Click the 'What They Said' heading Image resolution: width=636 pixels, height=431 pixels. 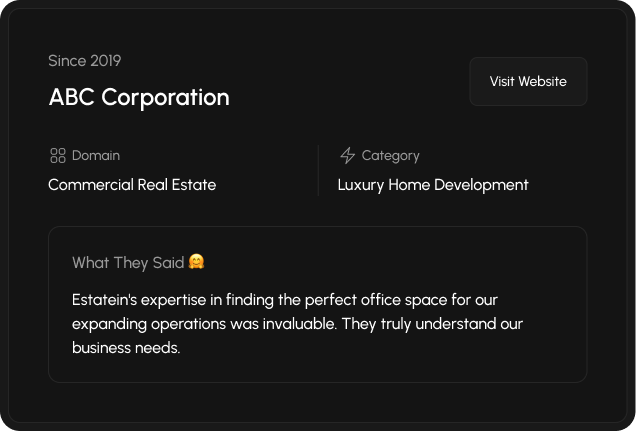pos(128,263)
